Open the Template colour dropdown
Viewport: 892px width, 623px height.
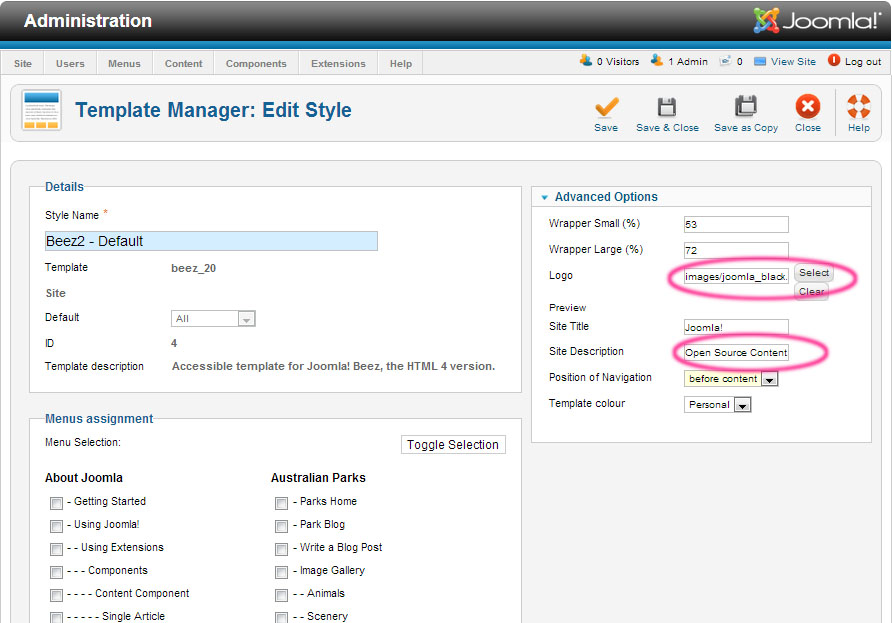(742, 405)
